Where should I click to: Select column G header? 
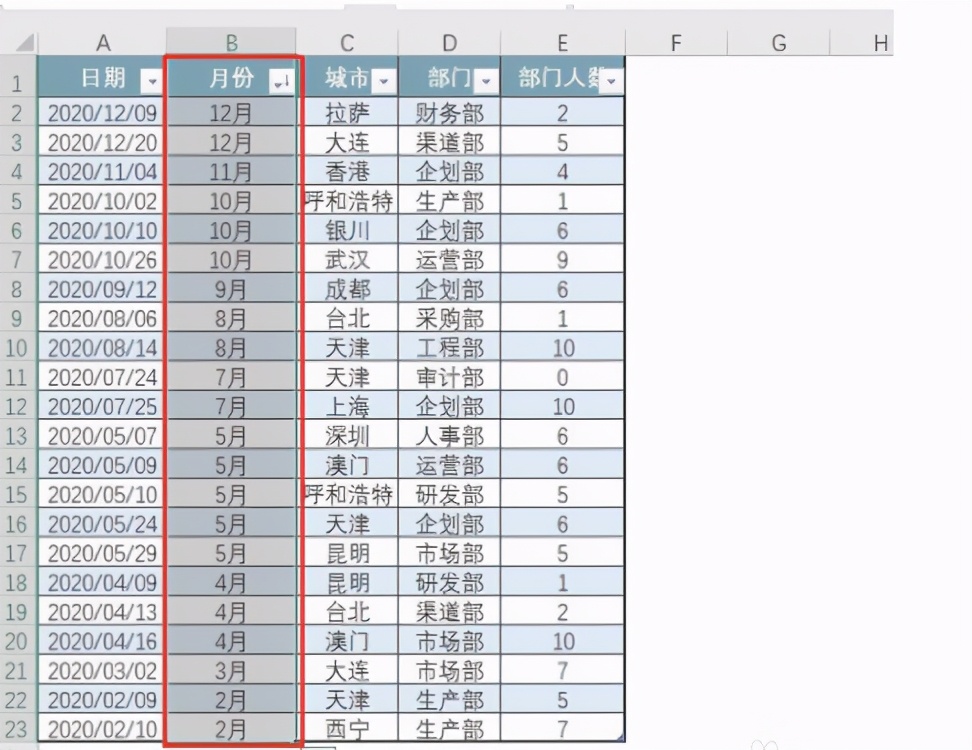pyautogui.click(x=779, y=43)
